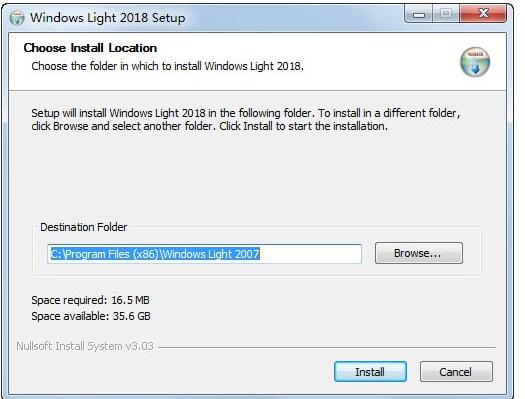
Task: Click the NSIS installer logo in header
Action: click(474, 62)
